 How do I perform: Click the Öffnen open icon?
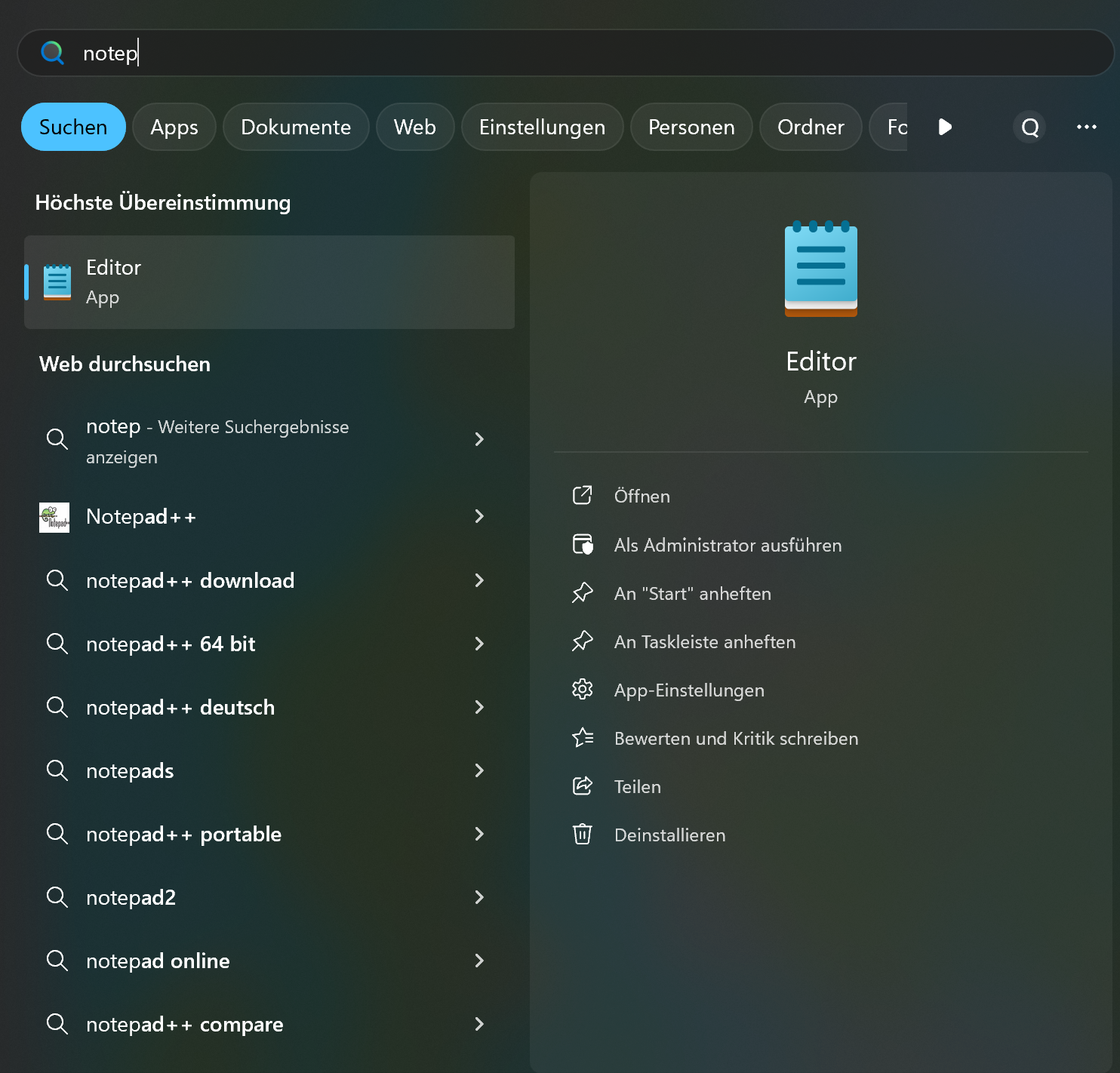[583, 495]
